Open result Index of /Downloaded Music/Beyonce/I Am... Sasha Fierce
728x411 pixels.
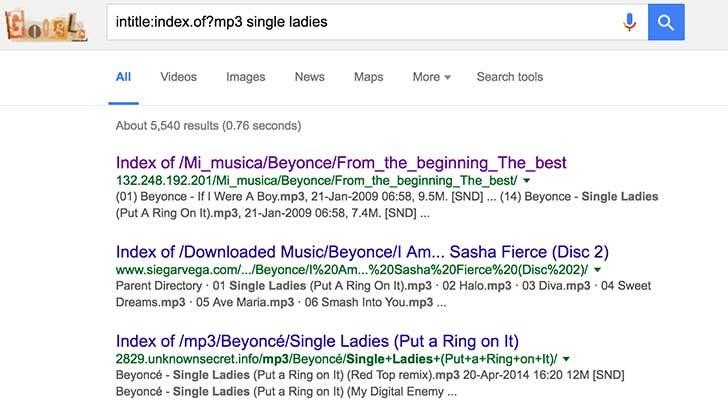(362, 252)
